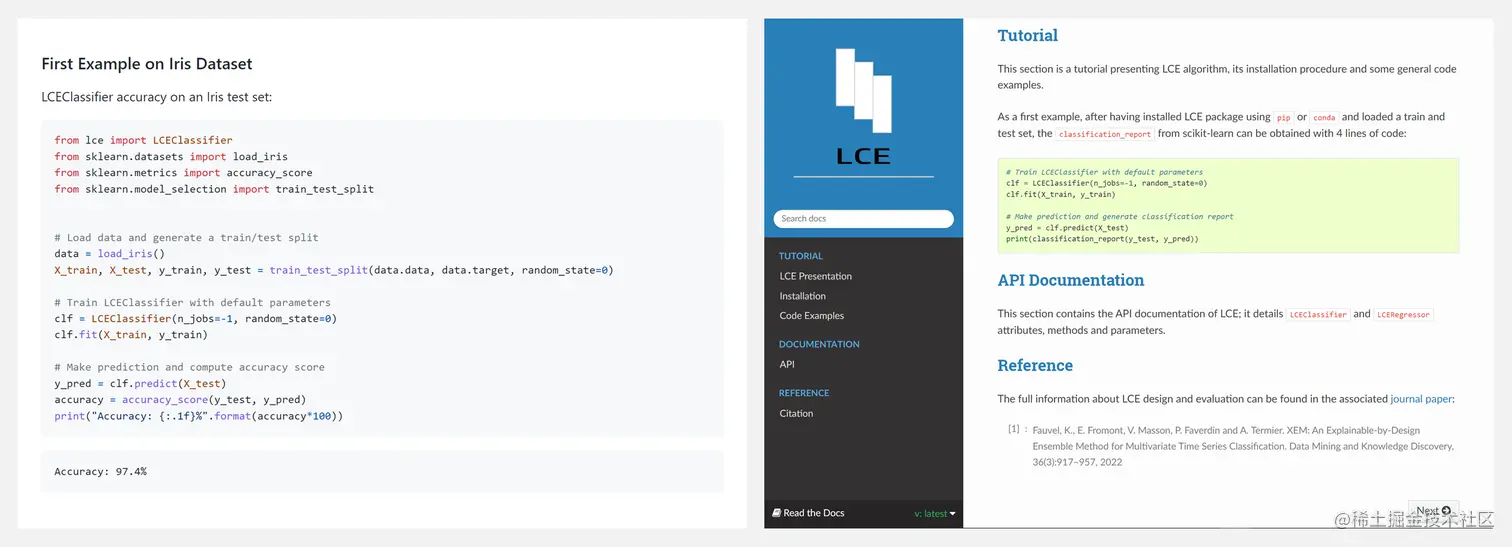Click the Reference section heading
Viewport: 1512px width, 547px height.
[x=1035, y=365]
